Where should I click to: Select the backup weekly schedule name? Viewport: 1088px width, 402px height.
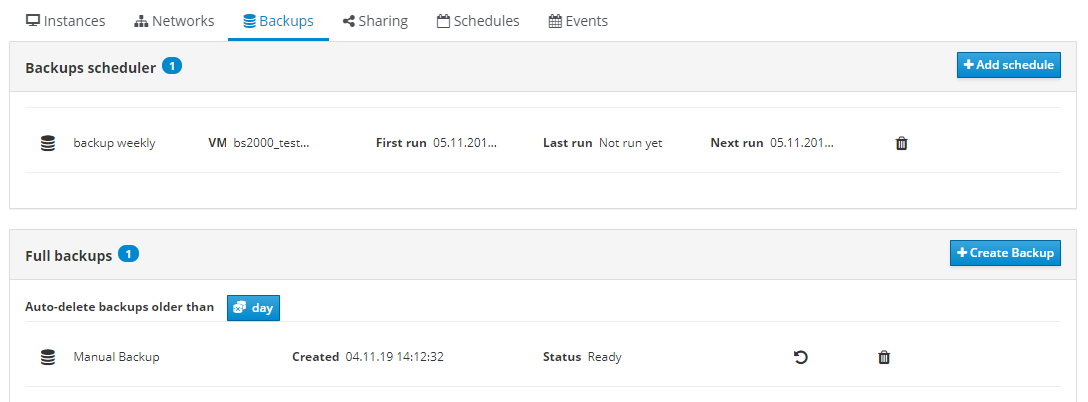[114, 143]
